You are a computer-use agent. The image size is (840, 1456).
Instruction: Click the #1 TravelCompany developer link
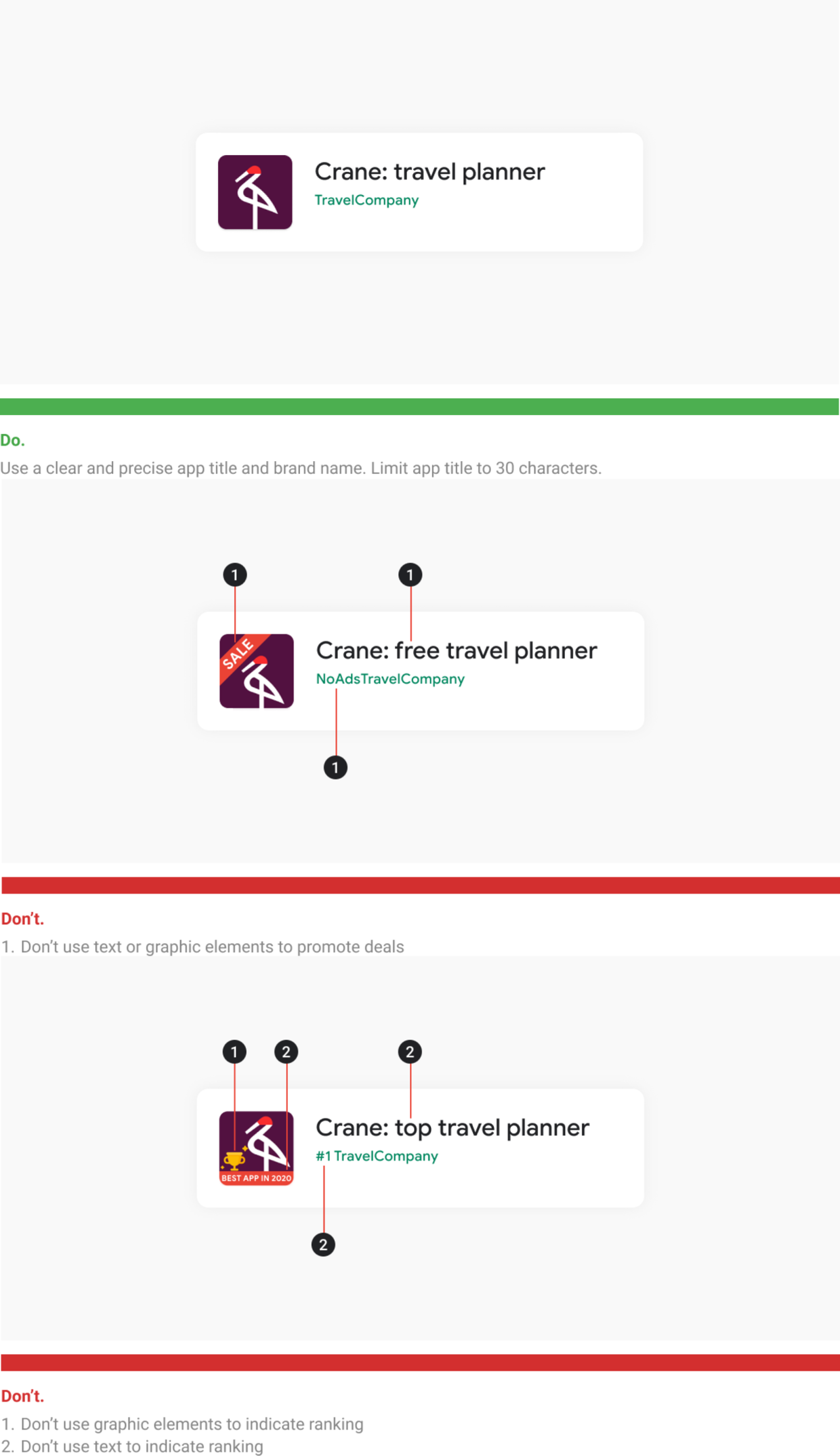point(377,1156)
